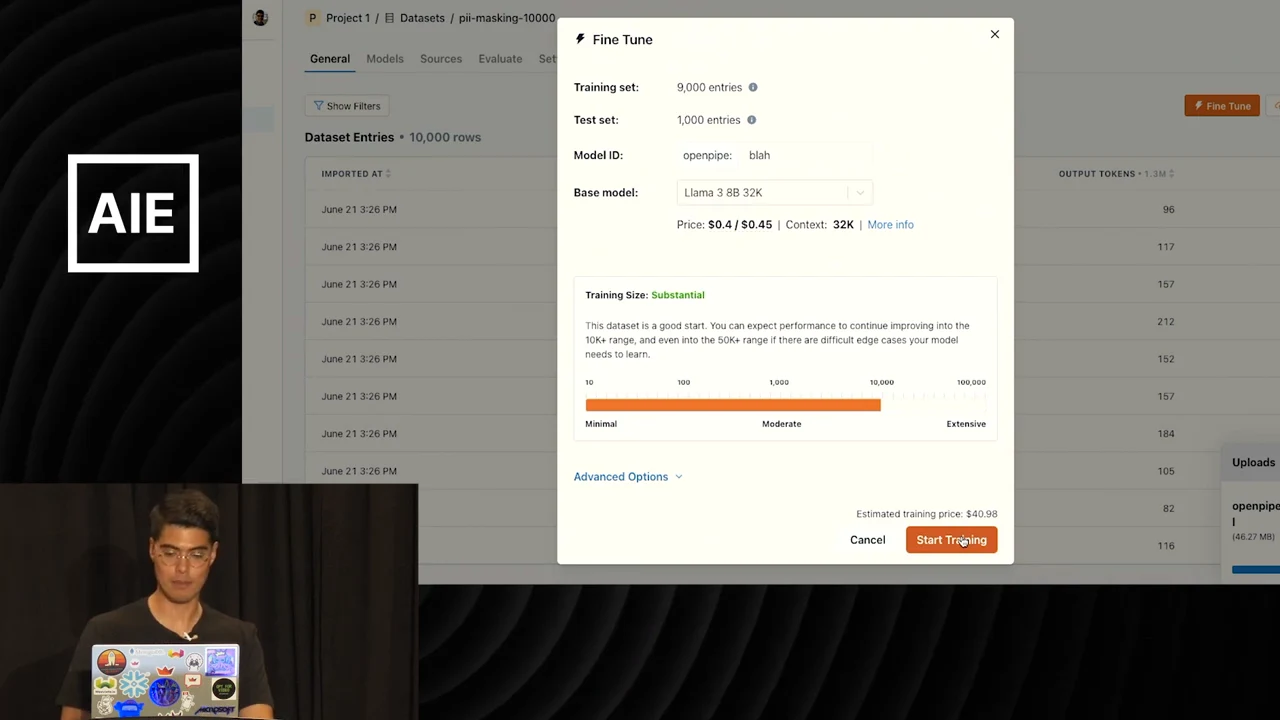The image size is (1280, 720).
Task: Click pii-masking-10000 breadcrumb
Action: point(507,18)
